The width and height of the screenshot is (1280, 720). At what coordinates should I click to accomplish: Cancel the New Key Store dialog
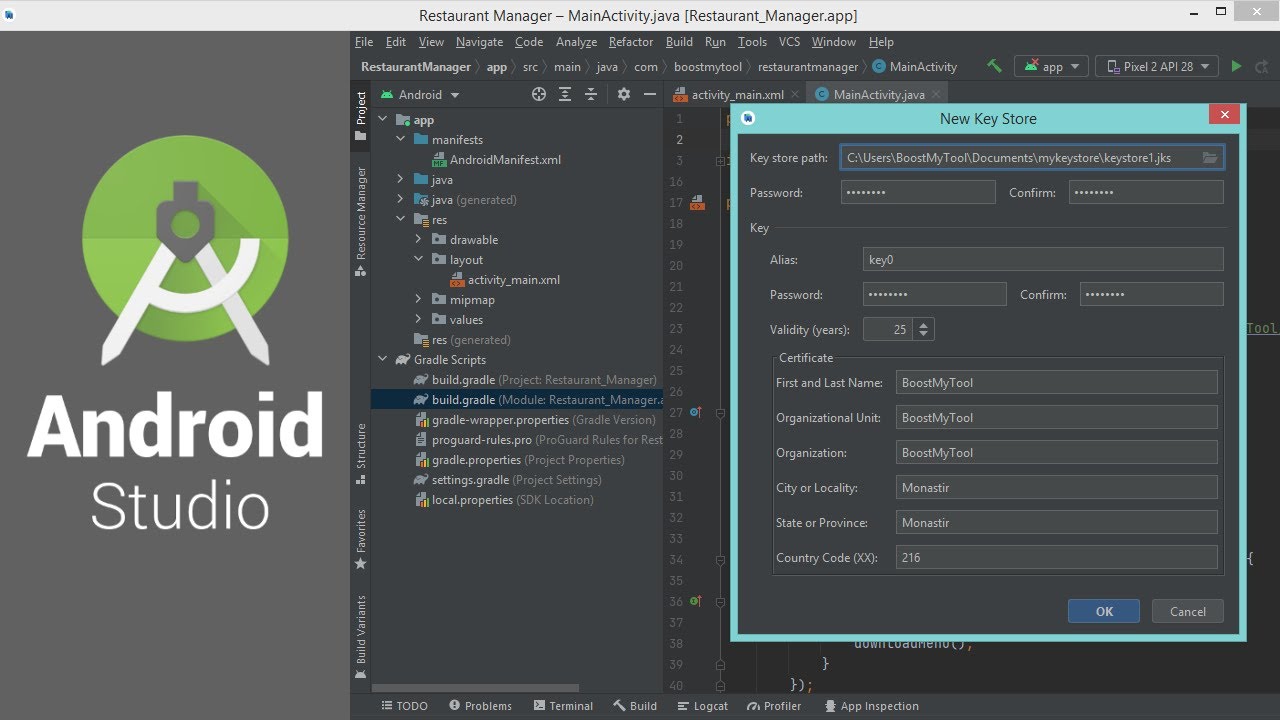(1187, 611)
